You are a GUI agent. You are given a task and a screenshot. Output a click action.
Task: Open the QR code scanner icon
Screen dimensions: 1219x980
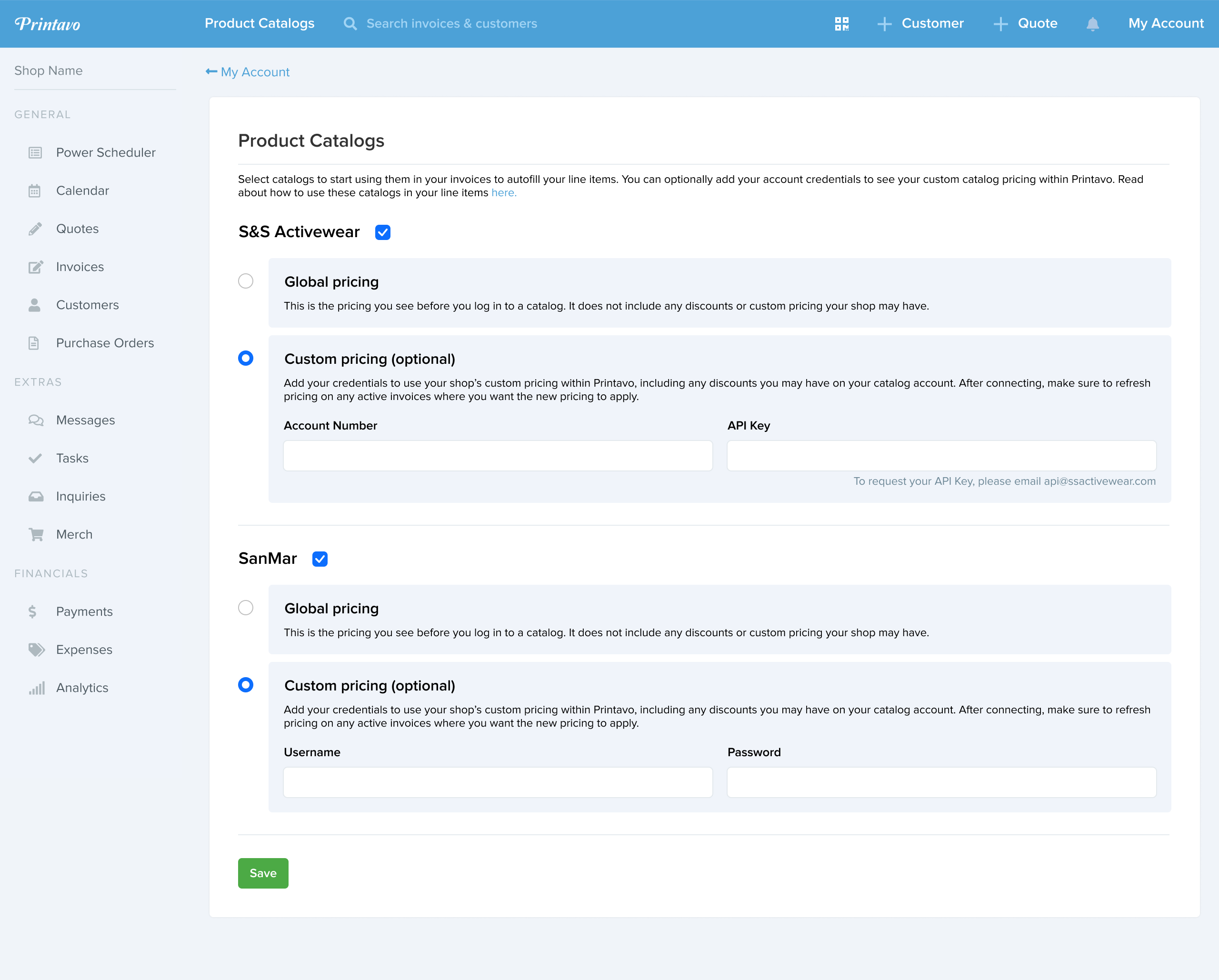[842, 24]
